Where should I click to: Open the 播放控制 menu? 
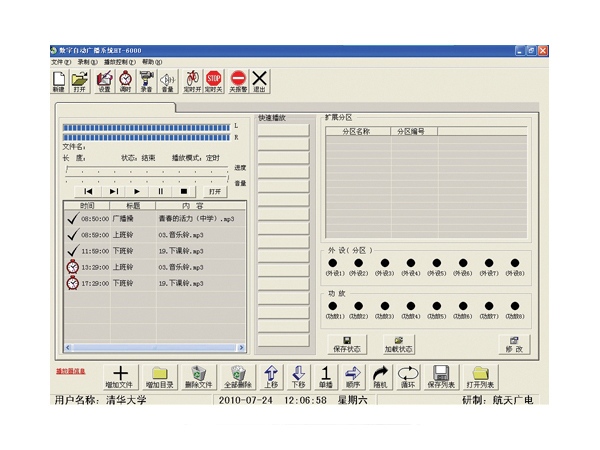[119, 62]
